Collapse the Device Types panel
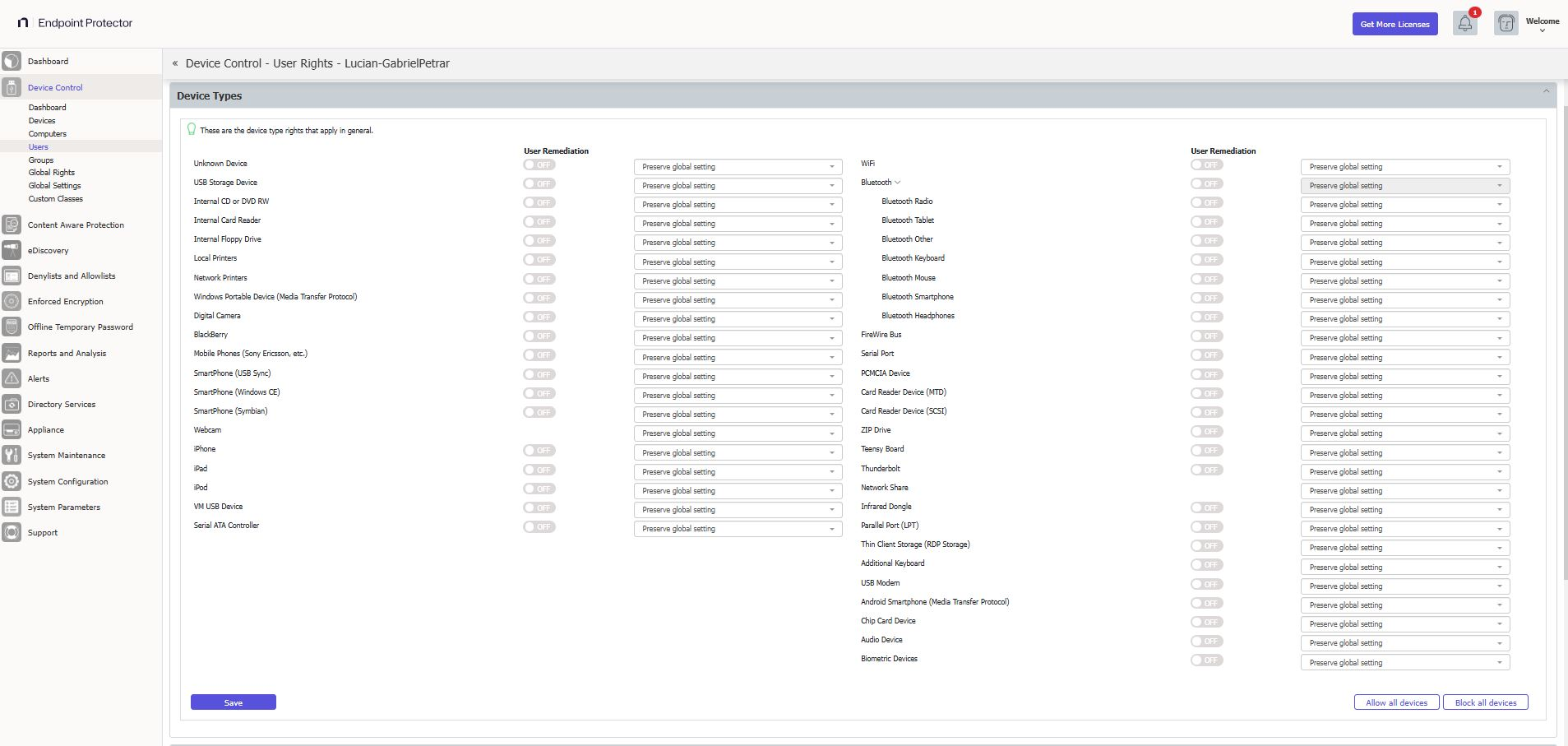The height and width of the screenshot is (746, 1568). (1544, 91)
